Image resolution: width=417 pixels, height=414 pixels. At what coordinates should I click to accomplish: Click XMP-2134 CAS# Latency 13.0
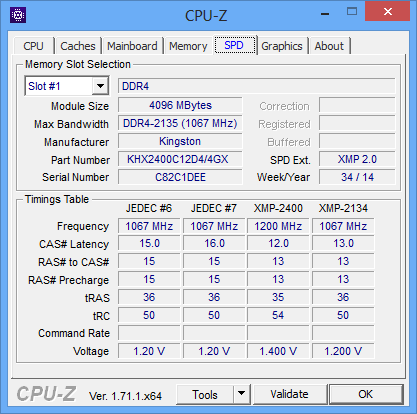(x=343, y=243)
